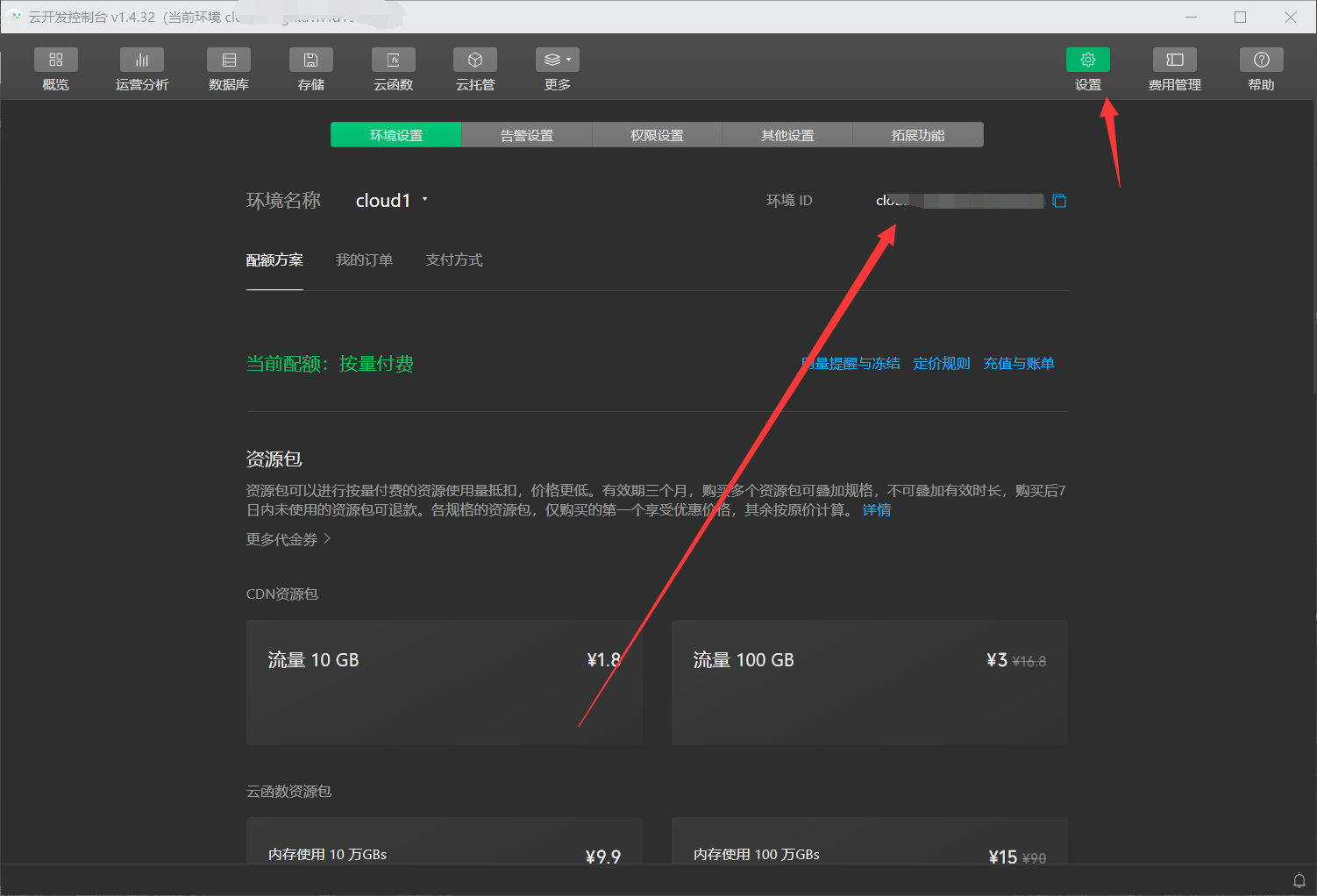Switch to the 告警设置 tab
1317x896 pixels.
[x=526, y=135]
